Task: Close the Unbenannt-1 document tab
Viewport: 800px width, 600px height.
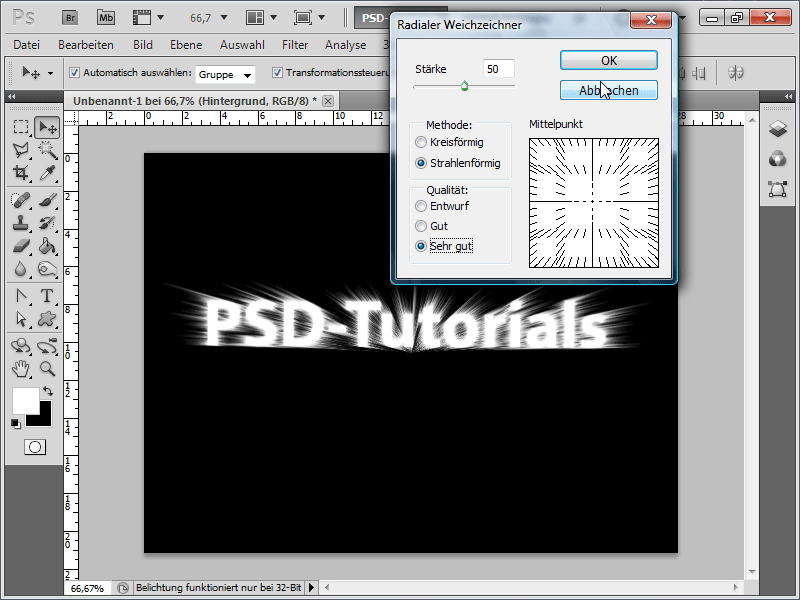Action: click(328, 101)
